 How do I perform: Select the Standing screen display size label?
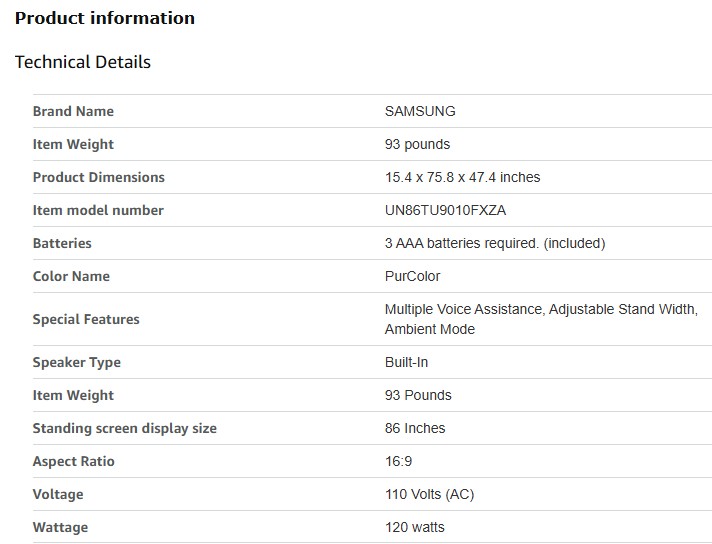coord(124,428)
